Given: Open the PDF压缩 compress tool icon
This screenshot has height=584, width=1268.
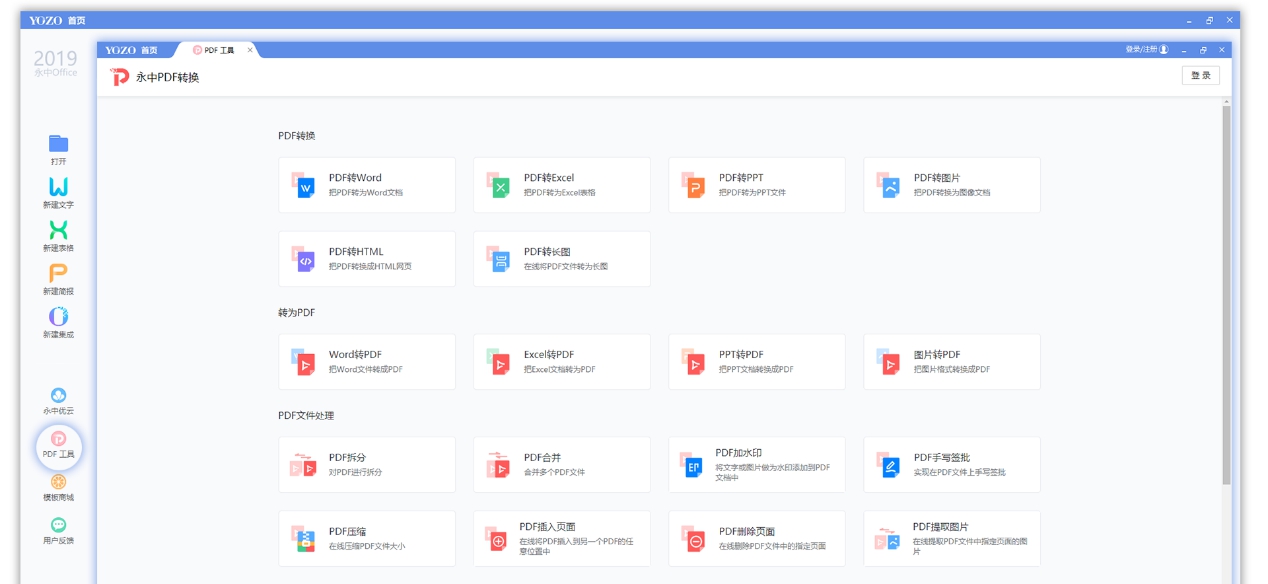Looking at the screenshot, I should click(x=303, y=539).
